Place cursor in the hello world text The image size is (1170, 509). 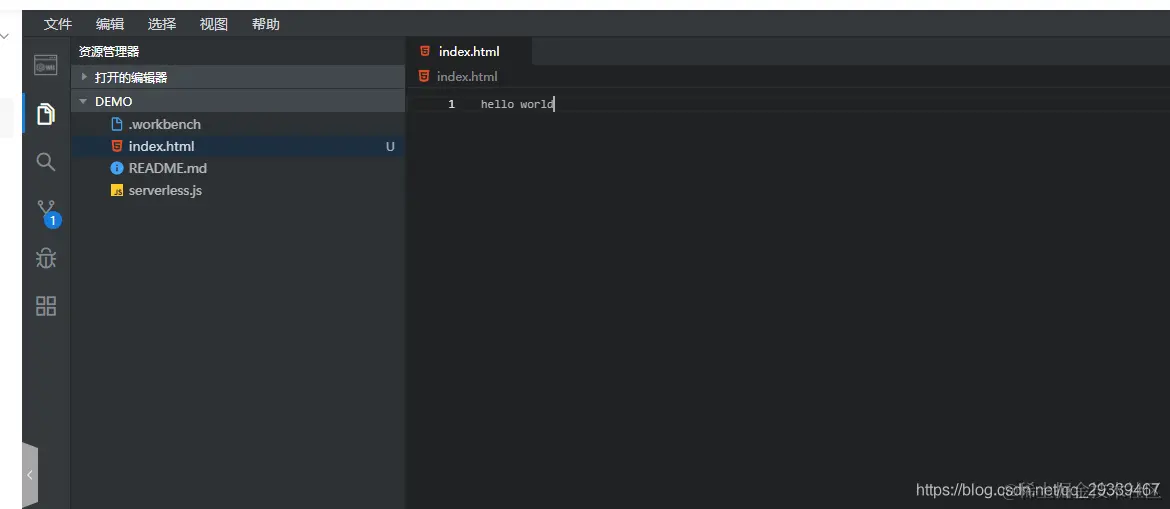point(517,104)
